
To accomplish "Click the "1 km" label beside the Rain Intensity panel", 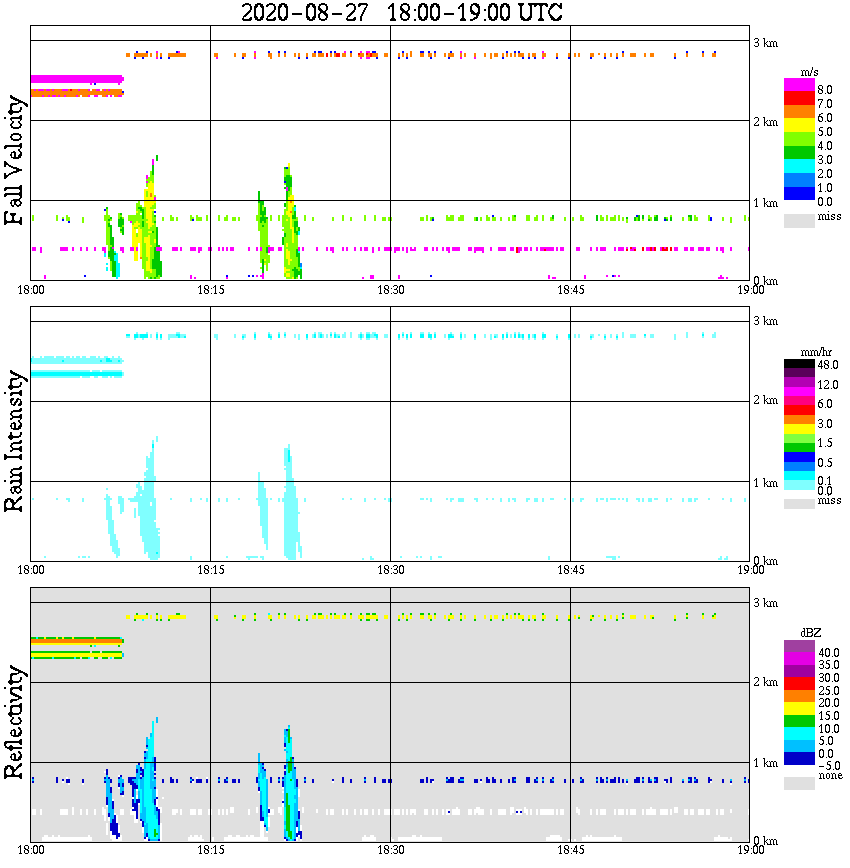I will coord(766,483).
